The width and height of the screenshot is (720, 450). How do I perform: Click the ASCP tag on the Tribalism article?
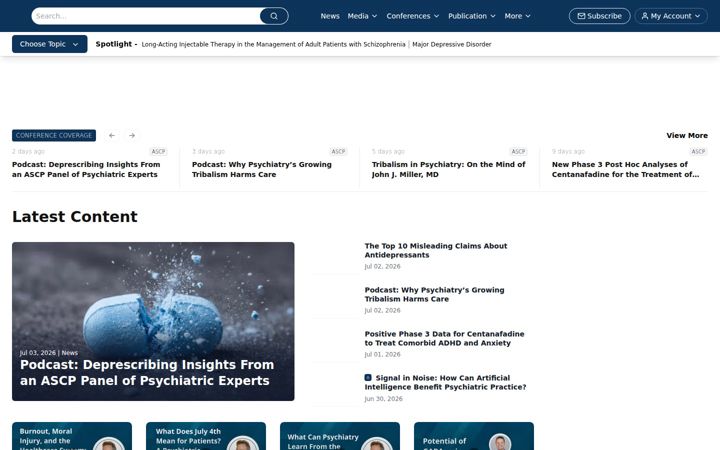pyautogui.click(x=518, y=152)
